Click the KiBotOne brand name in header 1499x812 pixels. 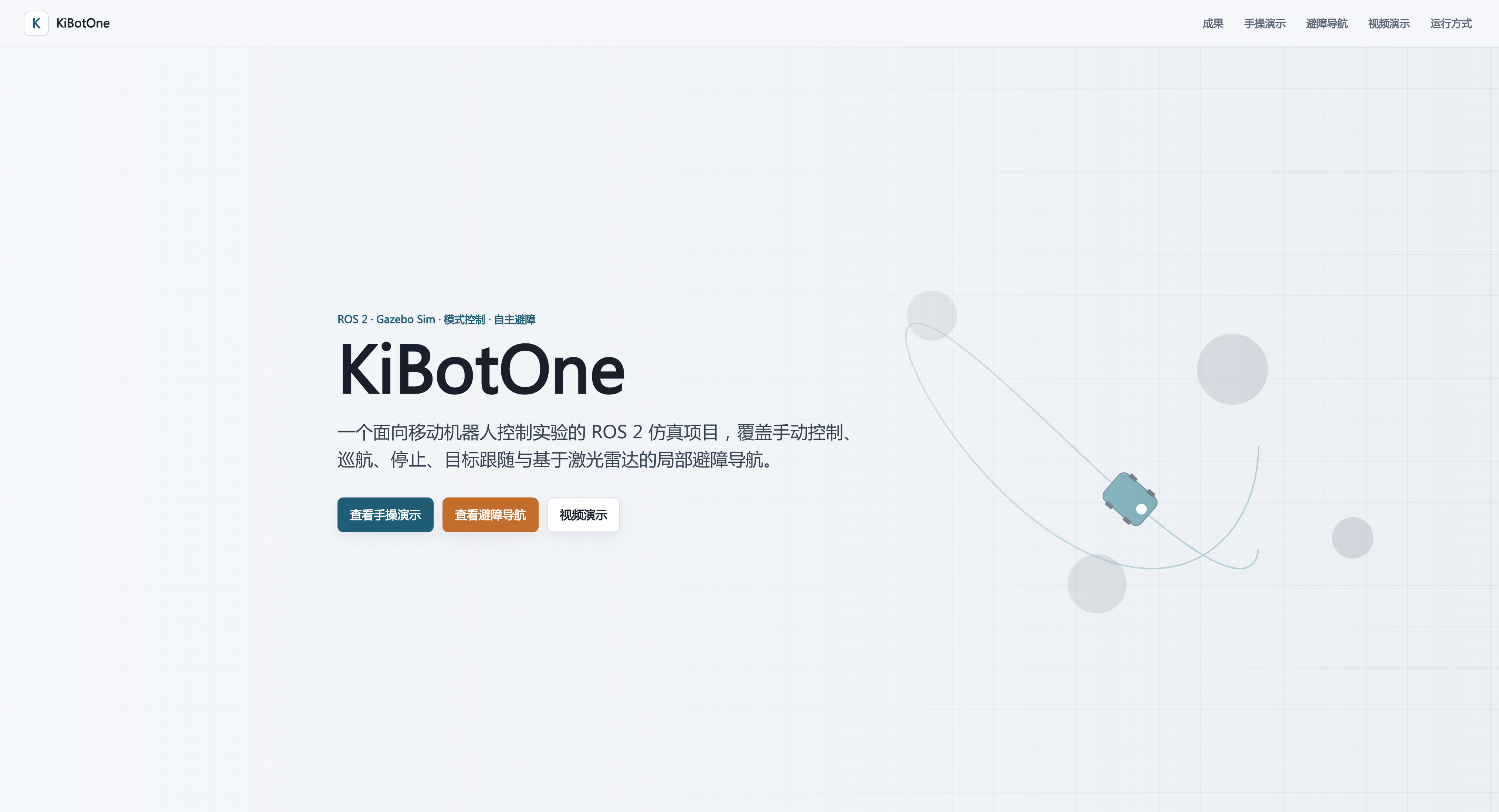coord(83,23)
